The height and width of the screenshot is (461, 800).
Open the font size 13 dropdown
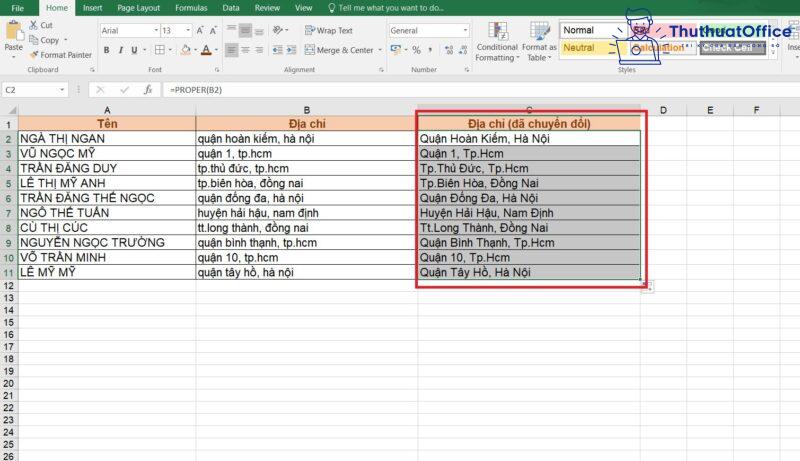pos(188,31)
